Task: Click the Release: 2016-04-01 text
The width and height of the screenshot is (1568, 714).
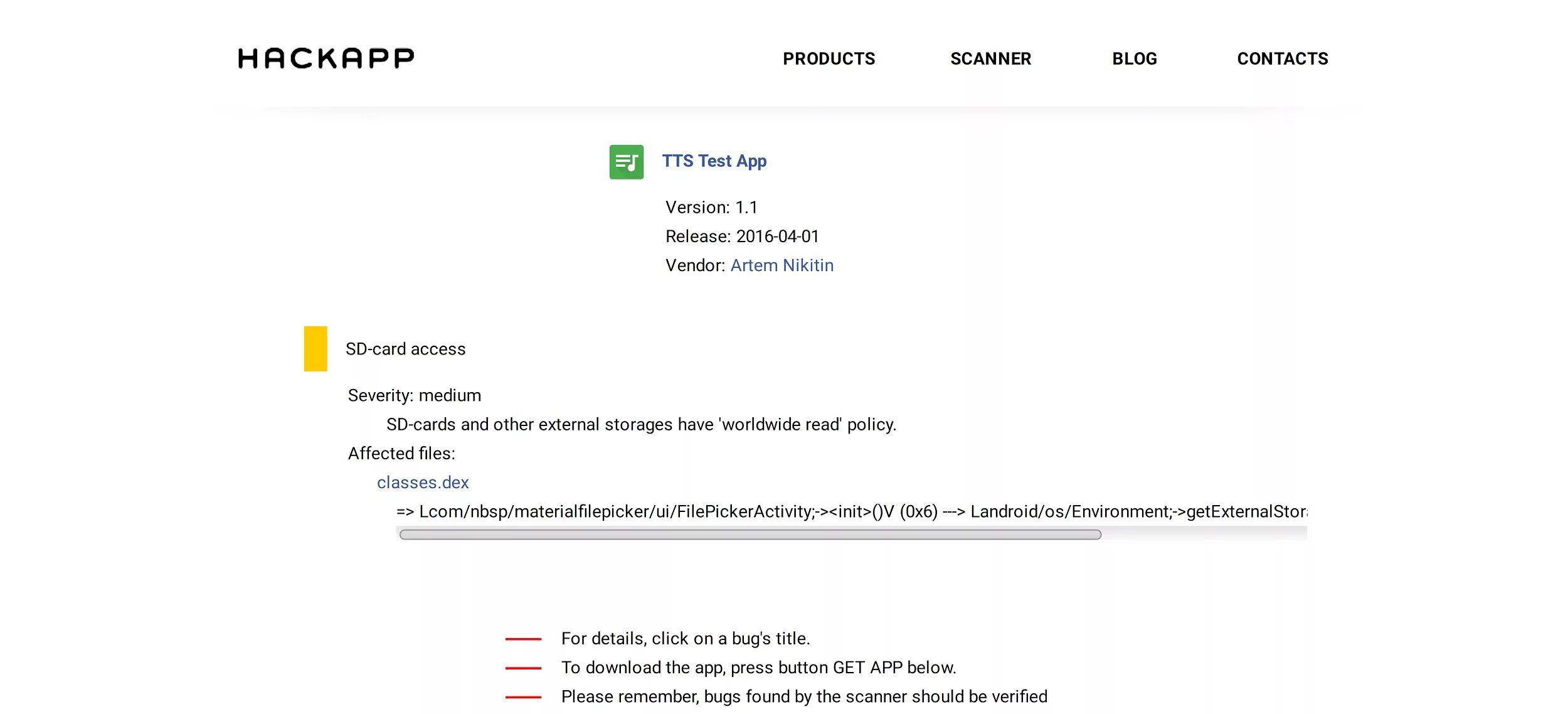Action: pos(741,237)
